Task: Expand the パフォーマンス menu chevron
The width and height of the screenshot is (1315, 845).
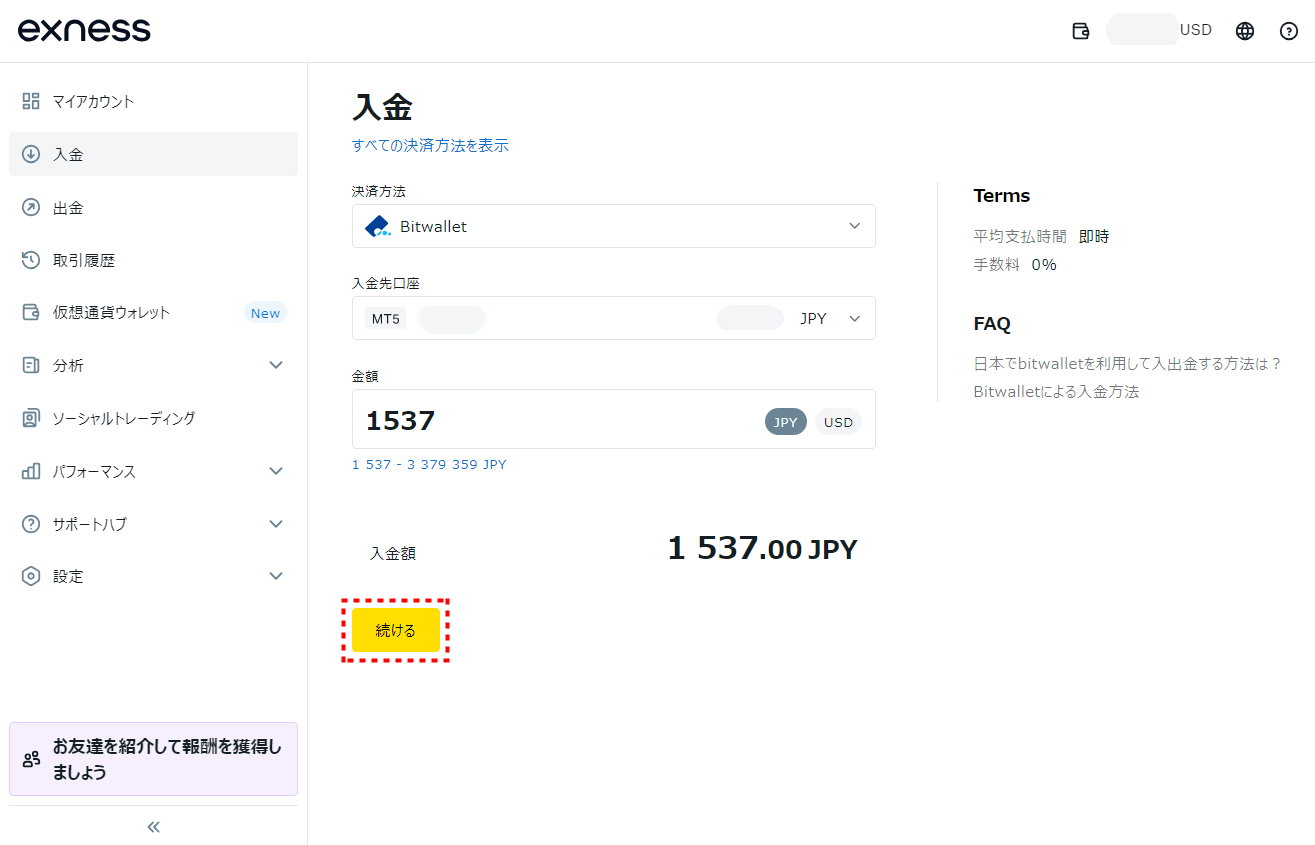Action: point(277,471)
